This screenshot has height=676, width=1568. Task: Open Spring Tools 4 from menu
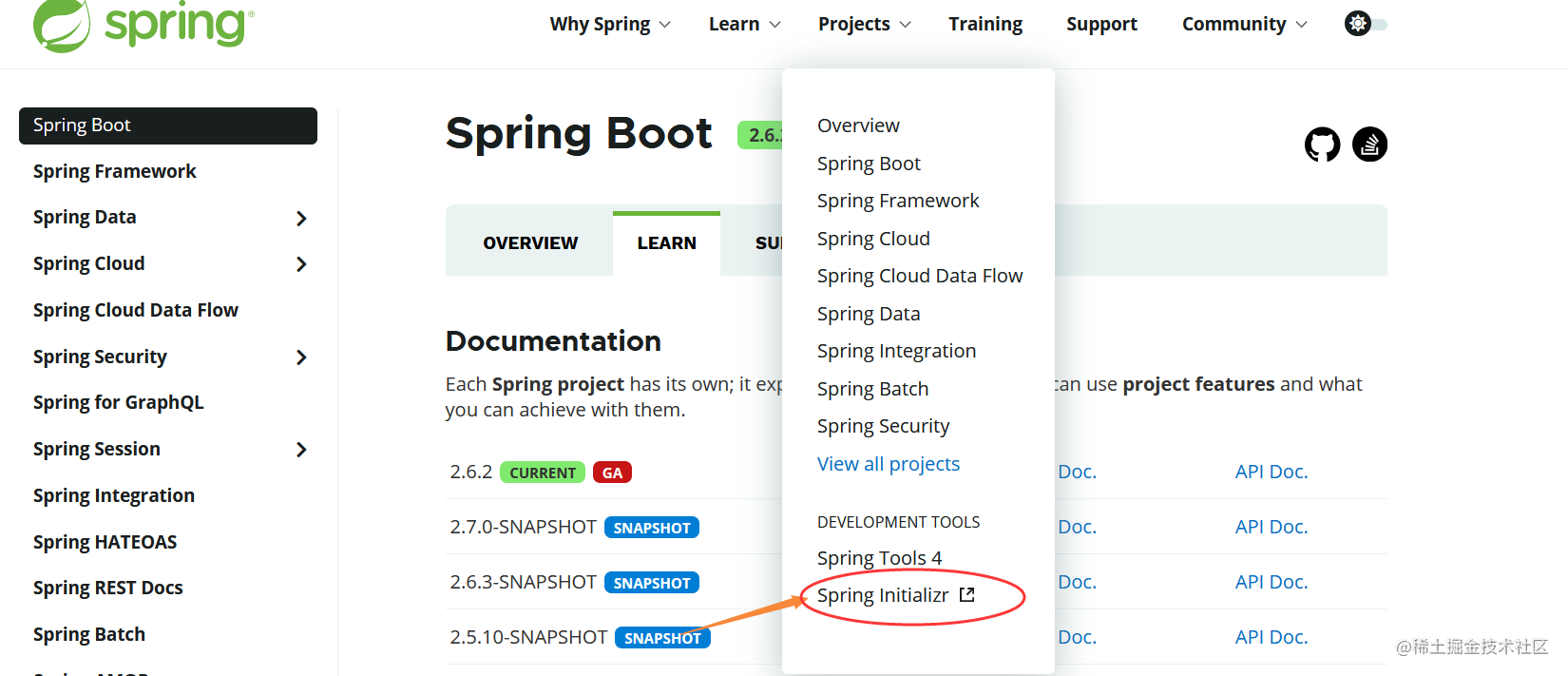tap(879, 558)
